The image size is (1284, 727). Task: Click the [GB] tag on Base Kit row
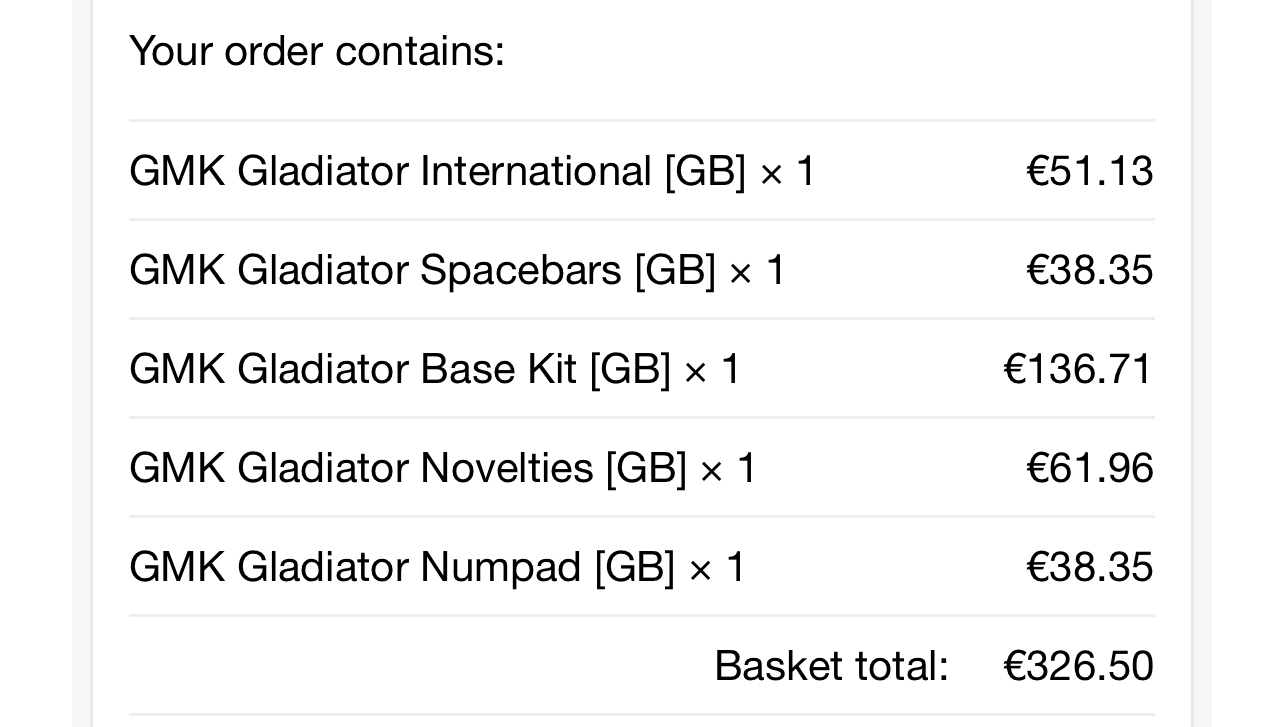[x=630, y=369]
